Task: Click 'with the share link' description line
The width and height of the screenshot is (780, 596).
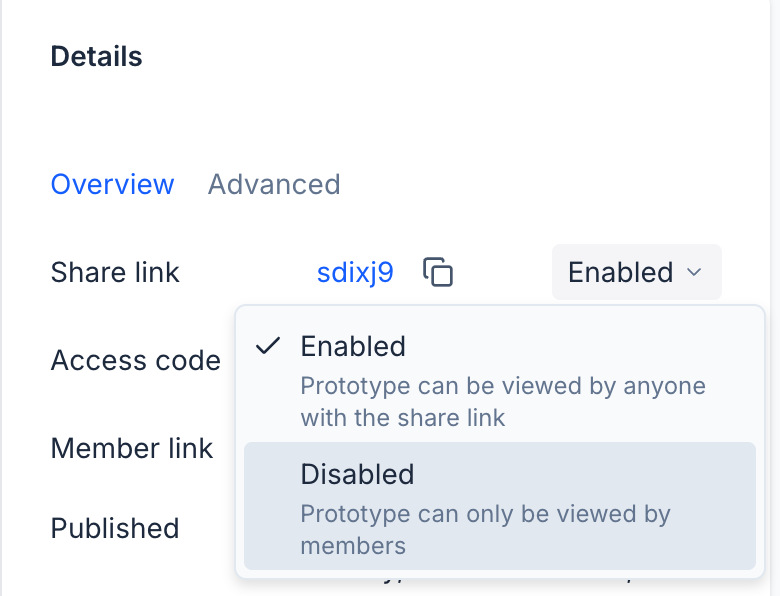Action: click(402, 418)
